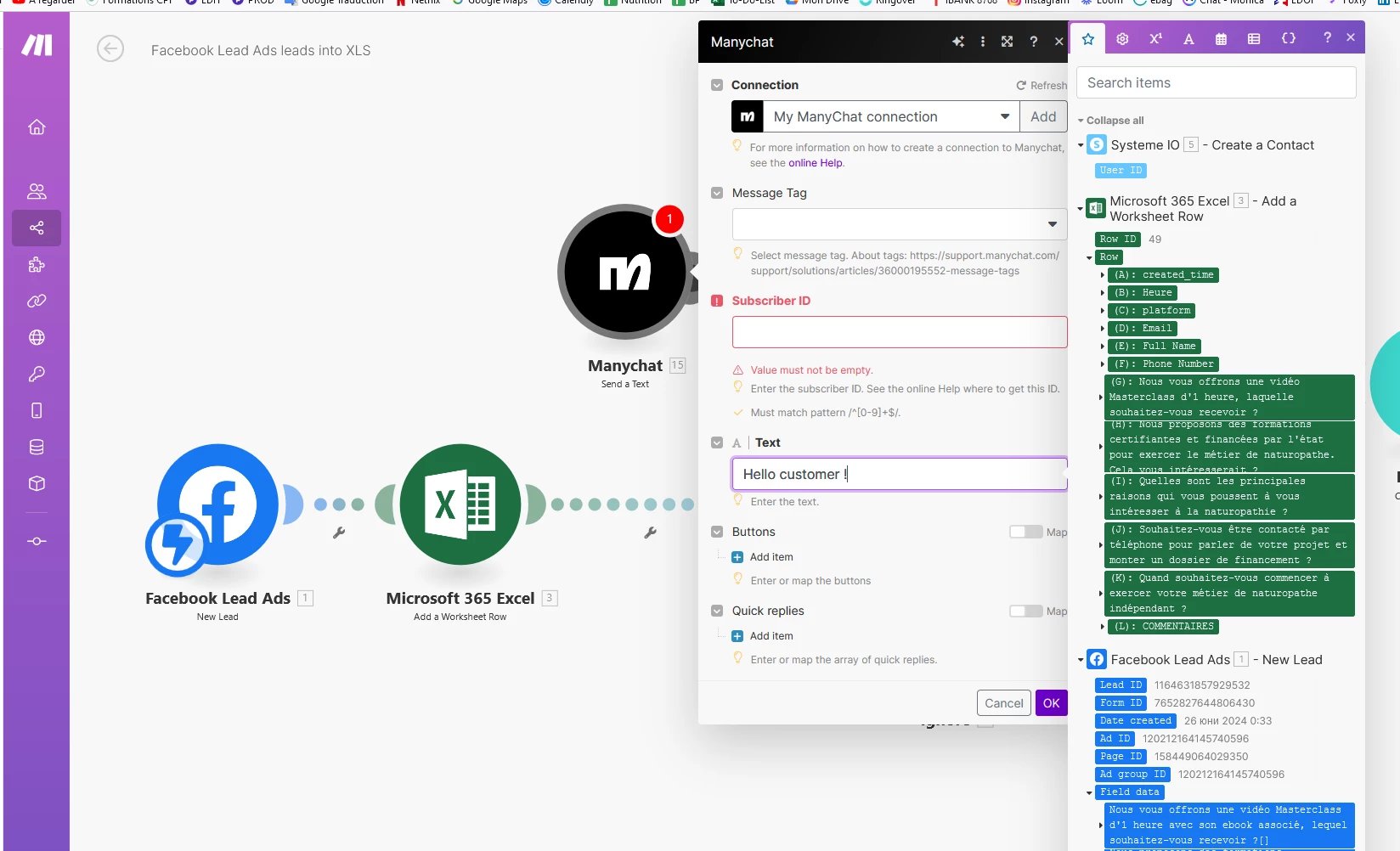Click in the Text field containing Hello customer

[x=900, y=474]
